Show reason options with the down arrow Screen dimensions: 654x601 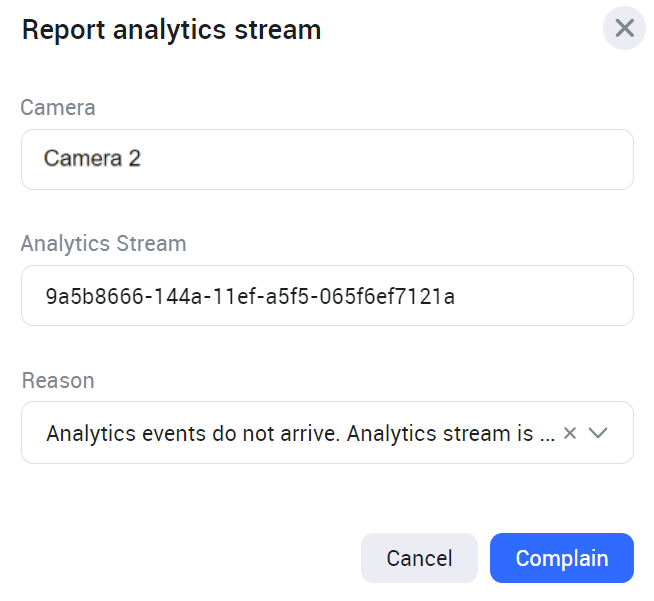pos(599,433)
